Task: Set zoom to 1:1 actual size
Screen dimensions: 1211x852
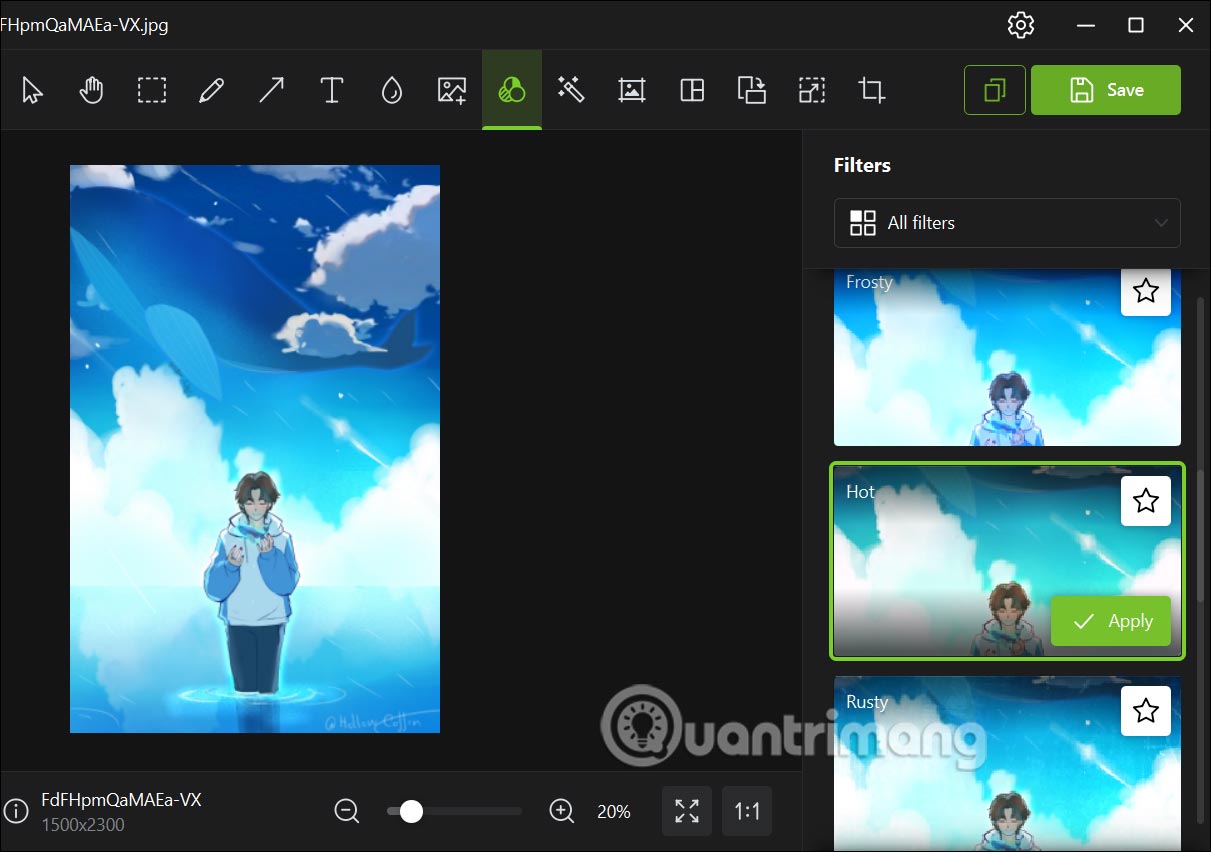Action: click(747, 811)
